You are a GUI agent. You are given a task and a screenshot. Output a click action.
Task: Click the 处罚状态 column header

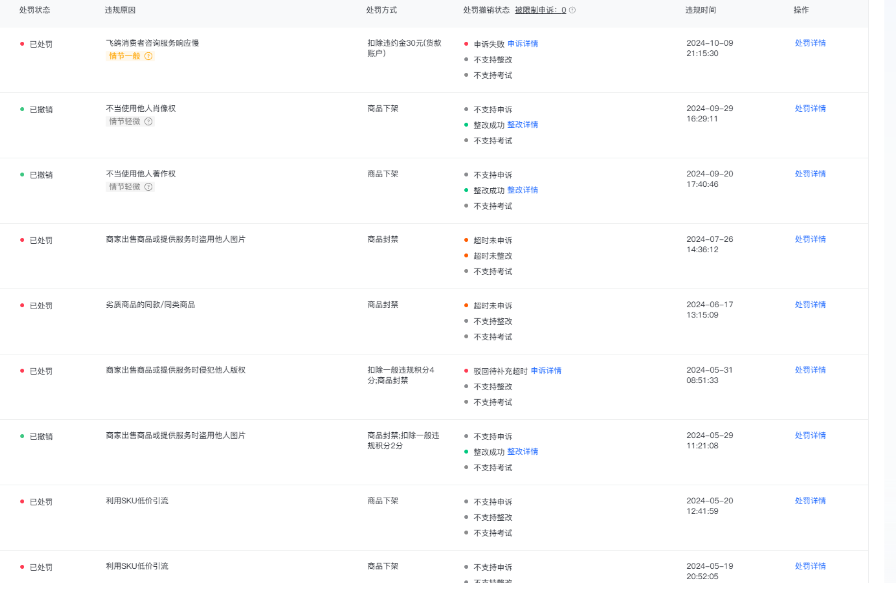(x=35, y=10)
